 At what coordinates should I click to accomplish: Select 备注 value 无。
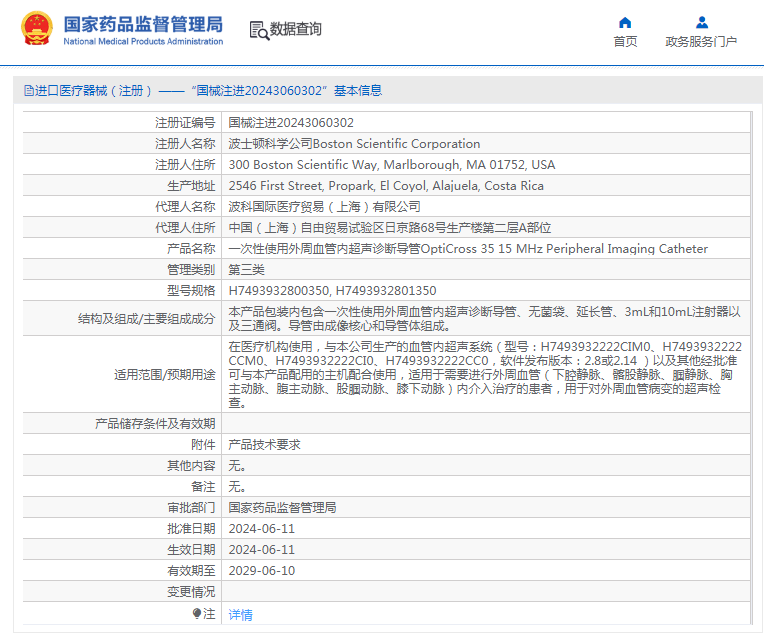point(237,486)
